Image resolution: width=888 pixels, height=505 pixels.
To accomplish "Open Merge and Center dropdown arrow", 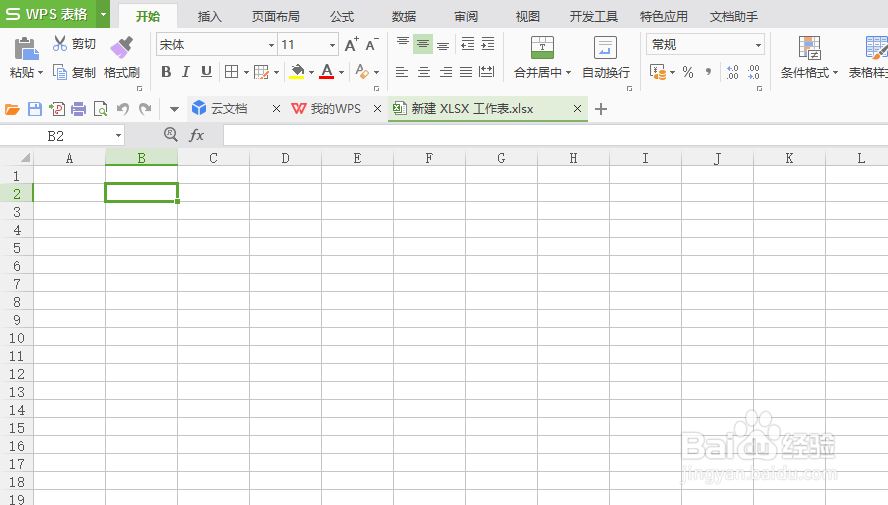I will point(568,73).
